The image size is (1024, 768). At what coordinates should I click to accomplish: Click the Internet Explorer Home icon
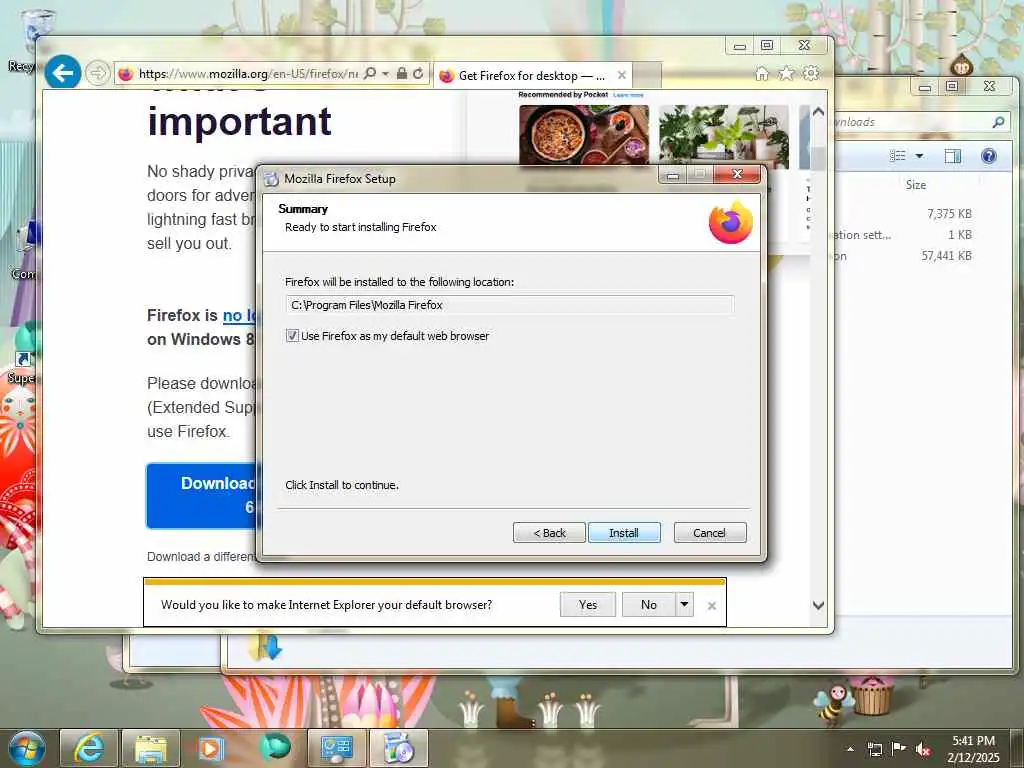point(761,74)
